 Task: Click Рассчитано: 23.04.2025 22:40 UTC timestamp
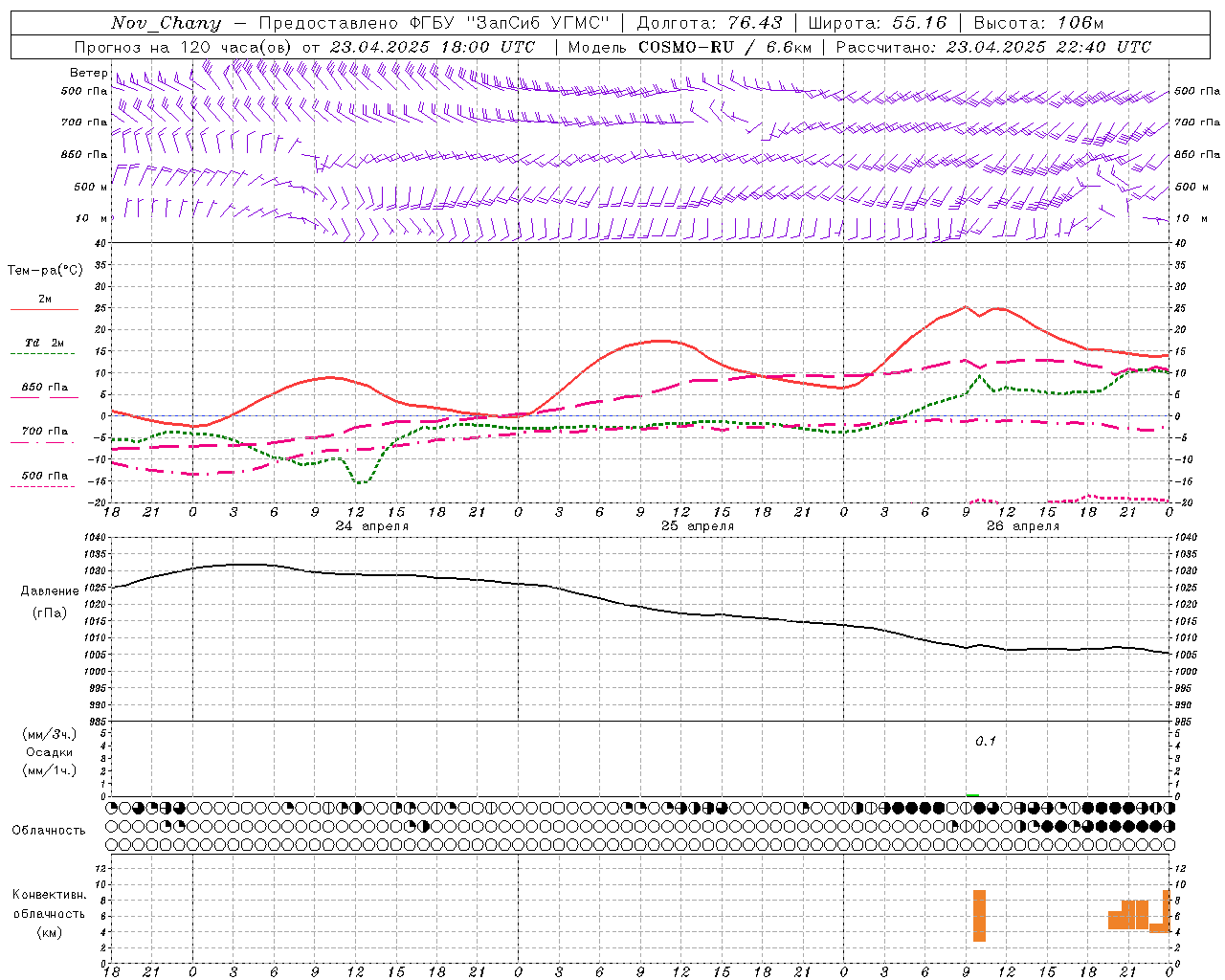993,47
